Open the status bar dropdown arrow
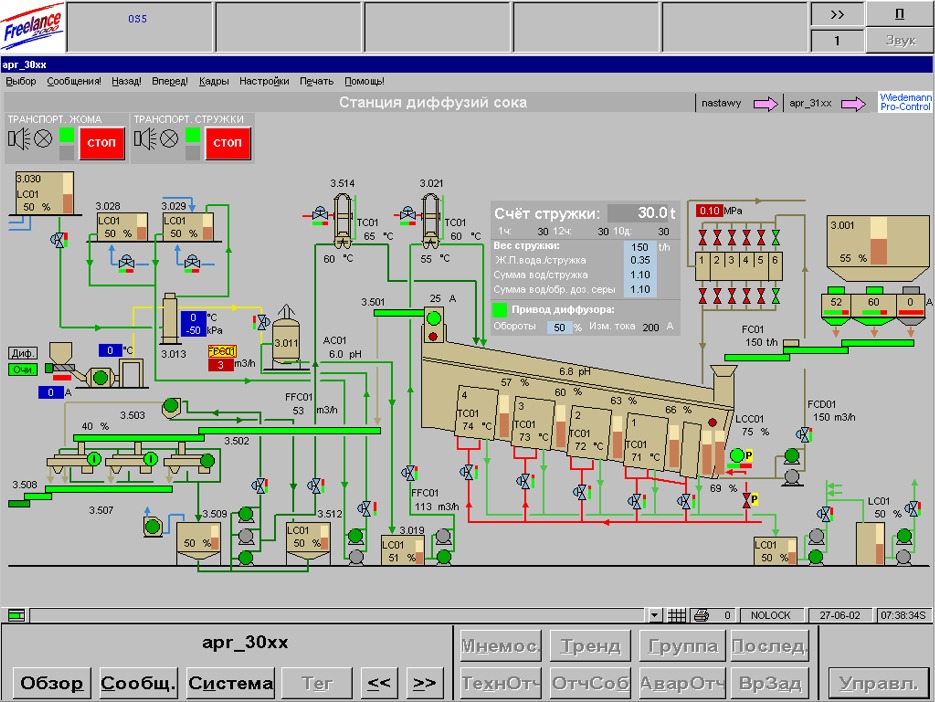This screenshot has width=935, height=702. 654,615
